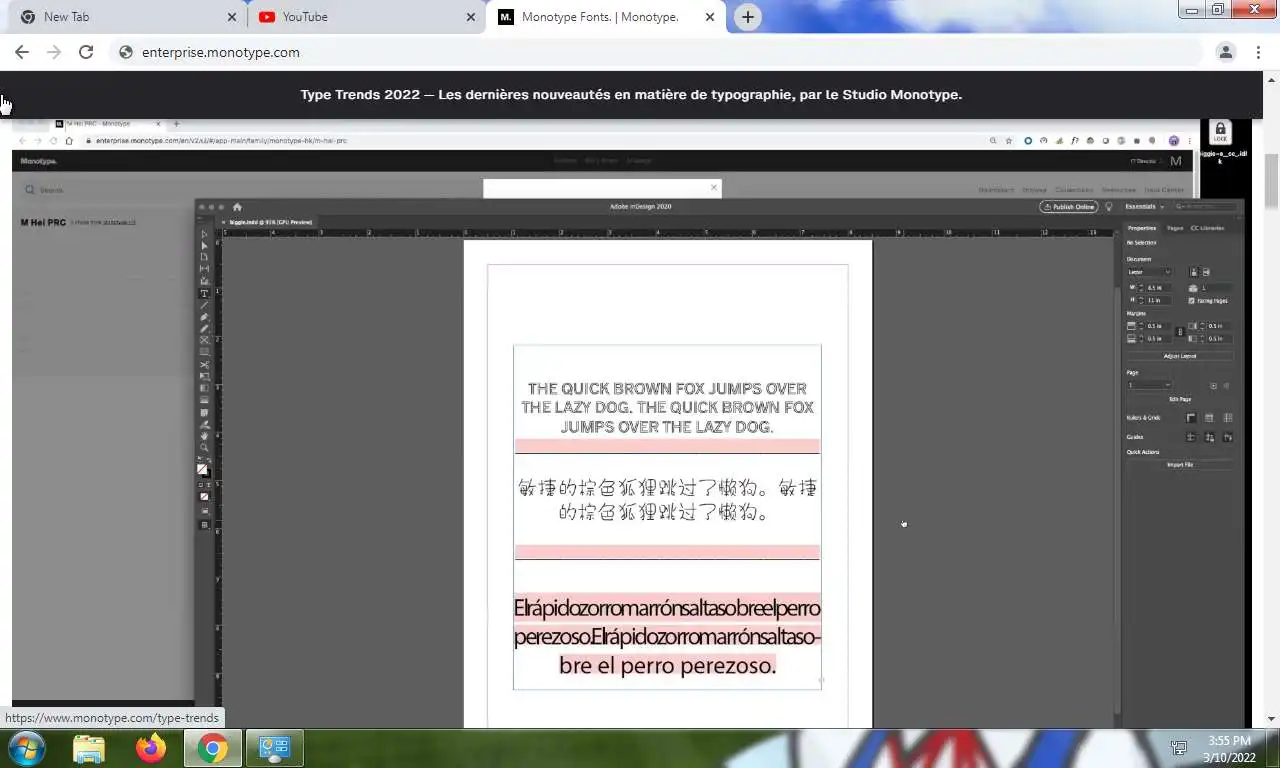Open the Page number dropdown

(1149, 385)
